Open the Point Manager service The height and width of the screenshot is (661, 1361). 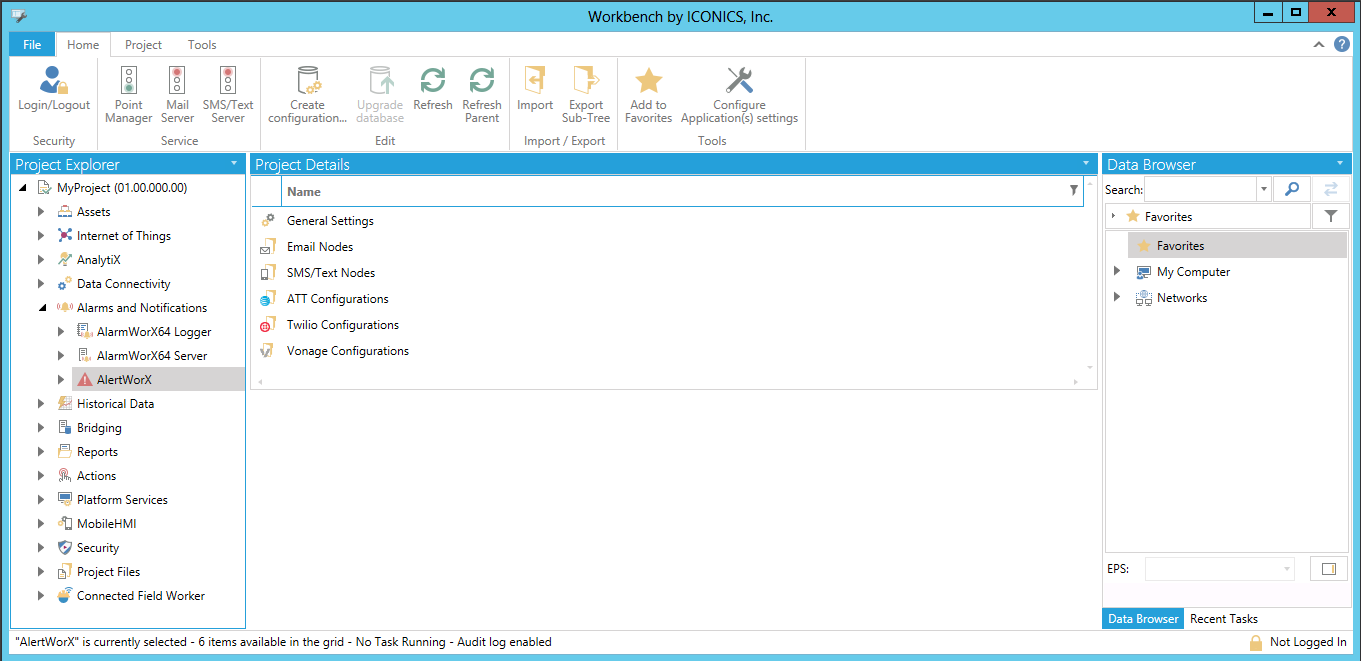(128, 81)
